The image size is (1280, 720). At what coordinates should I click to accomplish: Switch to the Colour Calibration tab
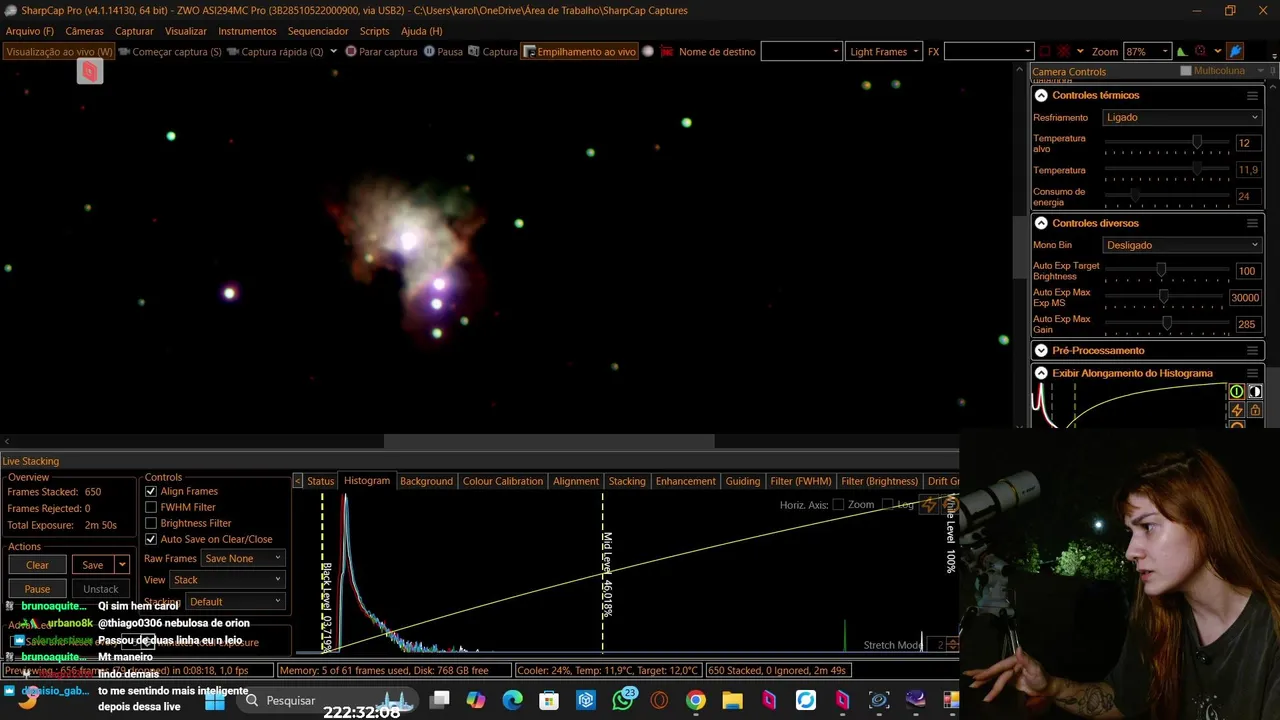503,481
